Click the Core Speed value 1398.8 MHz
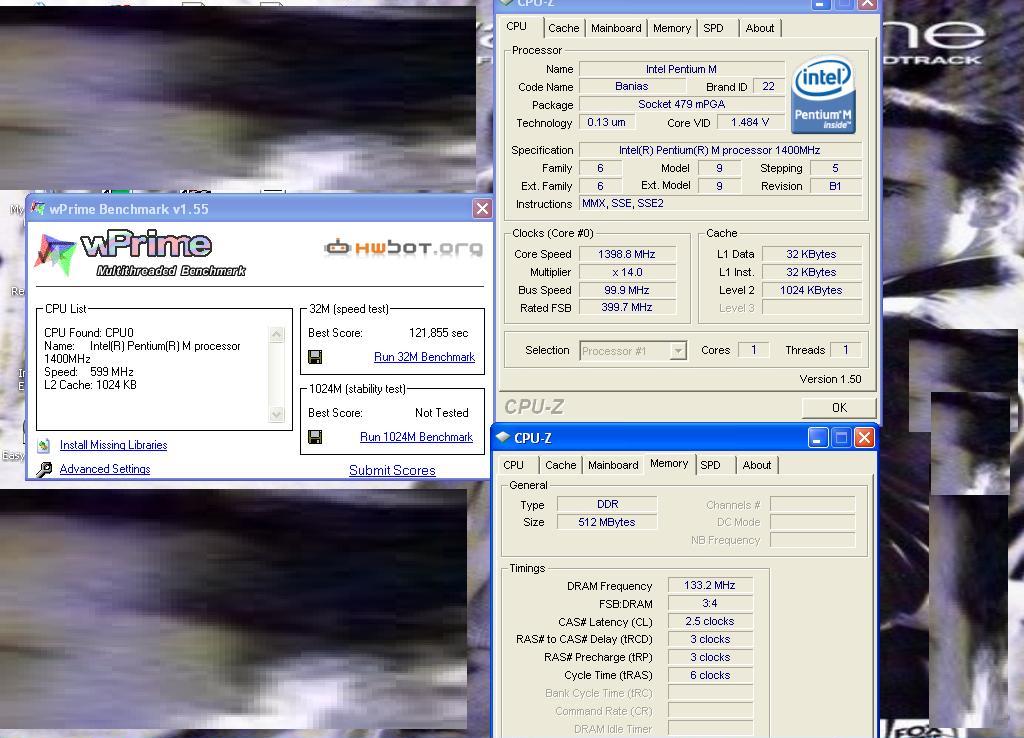The height and width of the screenshot is (738, 1024). point(627,254)
